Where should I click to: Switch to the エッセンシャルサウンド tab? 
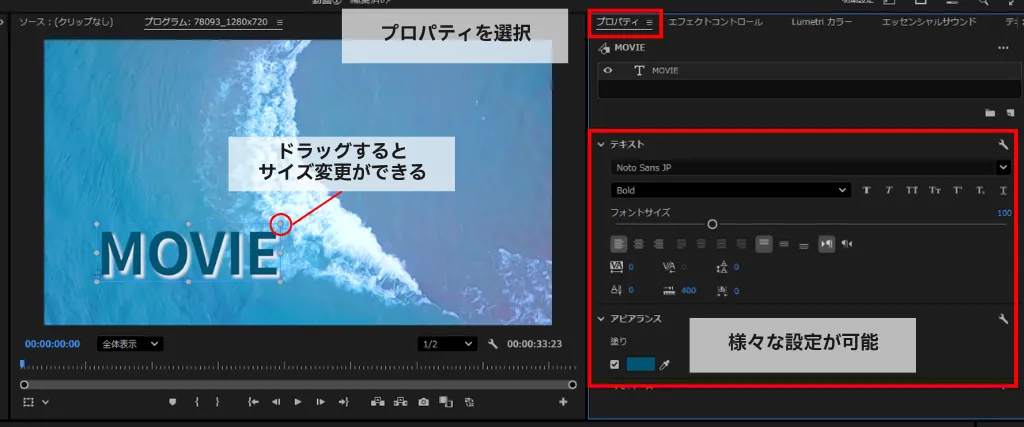[x=929, y=22]
